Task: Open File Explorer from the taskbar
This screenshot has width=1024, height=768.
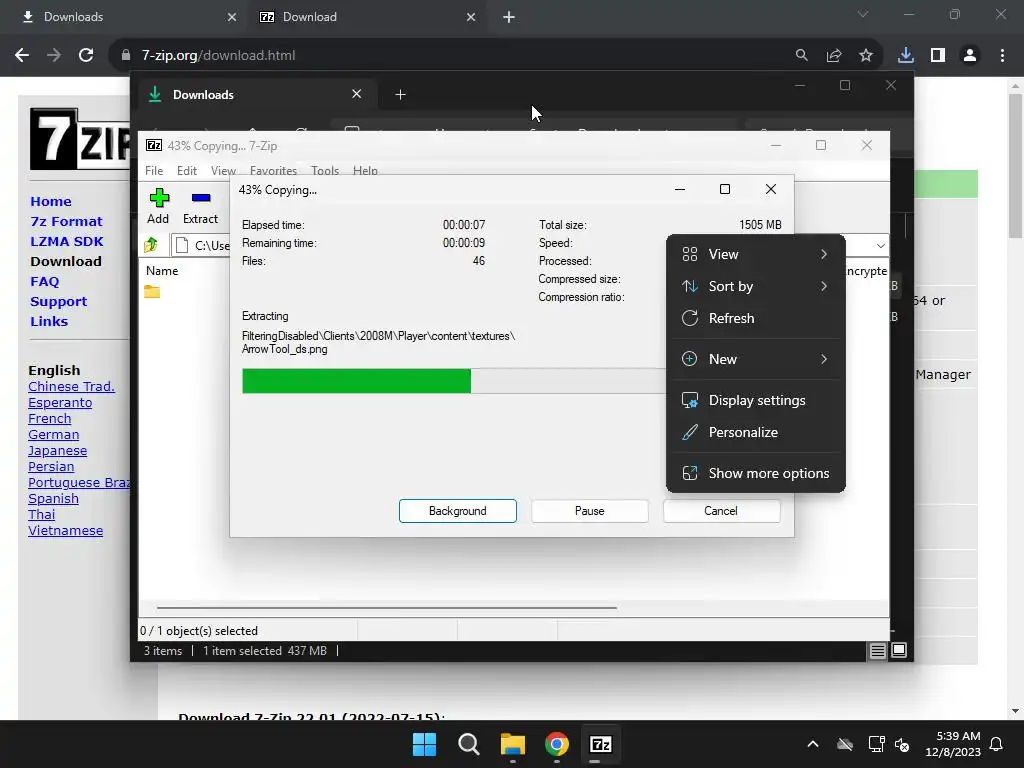Action: (513, 744)
